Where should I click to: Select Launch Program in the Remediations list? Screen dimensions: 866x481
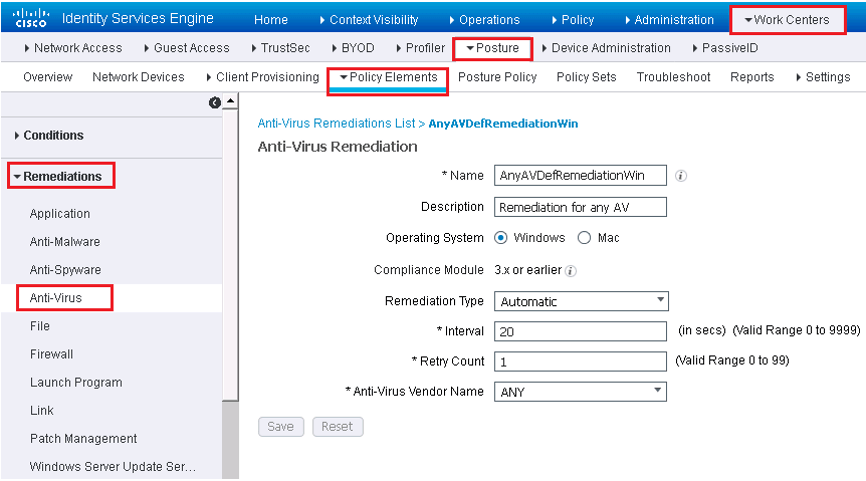[76, 382]
